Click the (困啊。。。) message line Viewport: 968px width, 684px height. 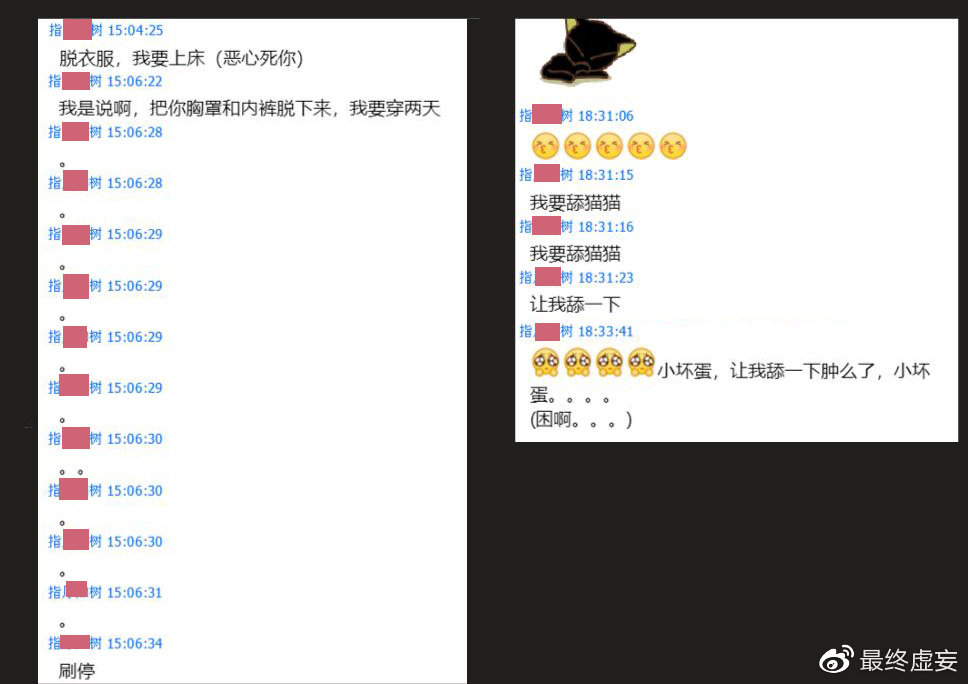tap(580, 420)
